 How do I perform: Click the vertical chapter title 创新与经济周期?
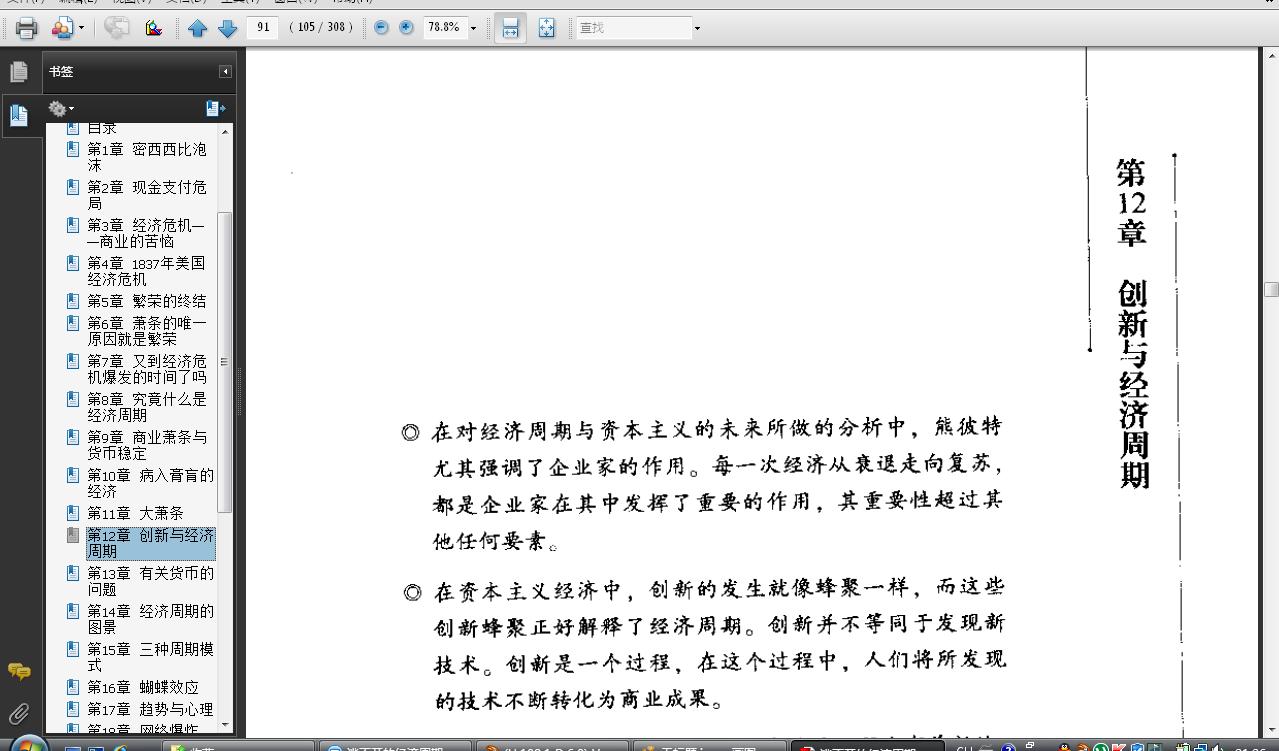point(1133,384)
